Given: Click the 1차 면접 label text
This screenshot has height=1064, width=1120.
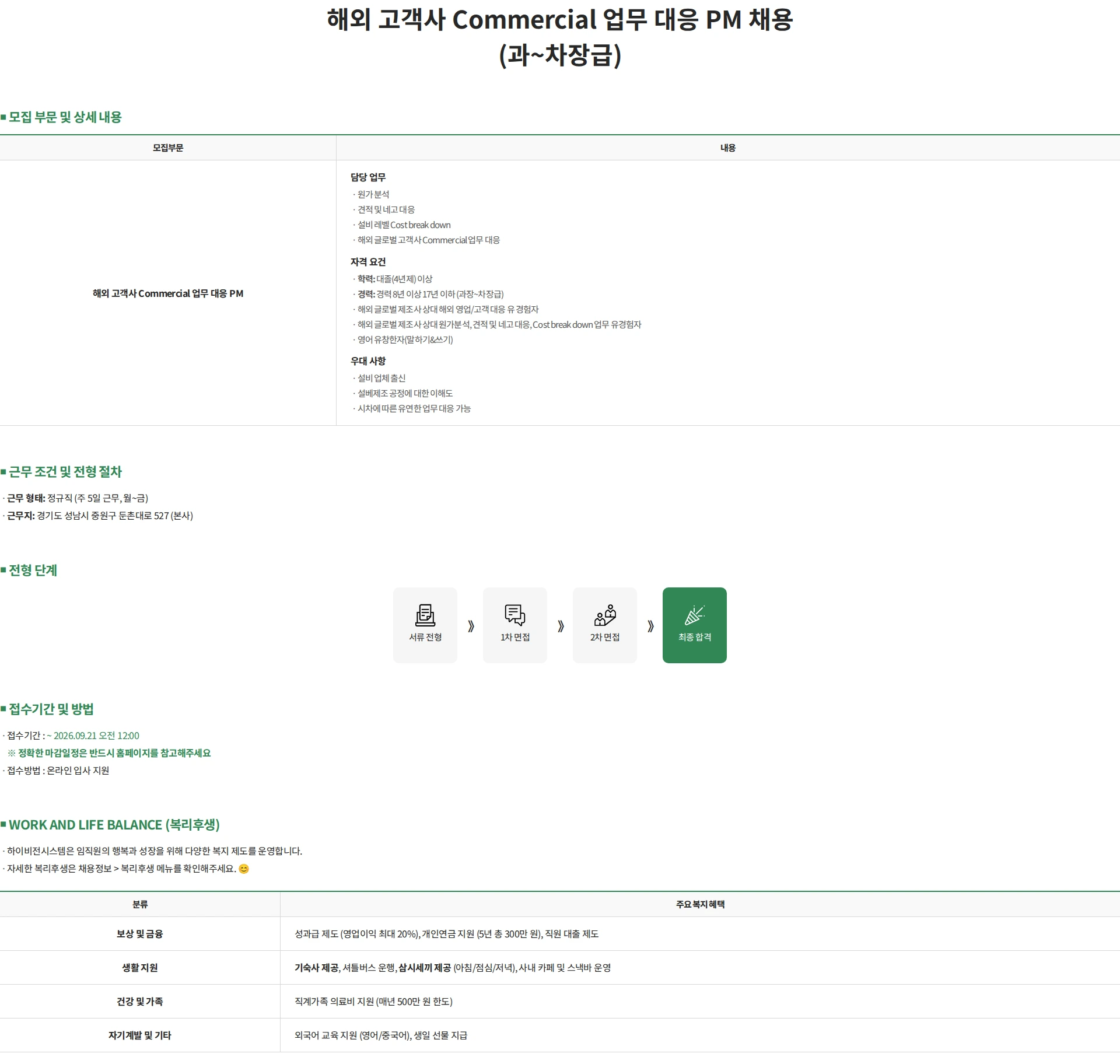Looking at the screenshot, I should [x=515, y=637].
